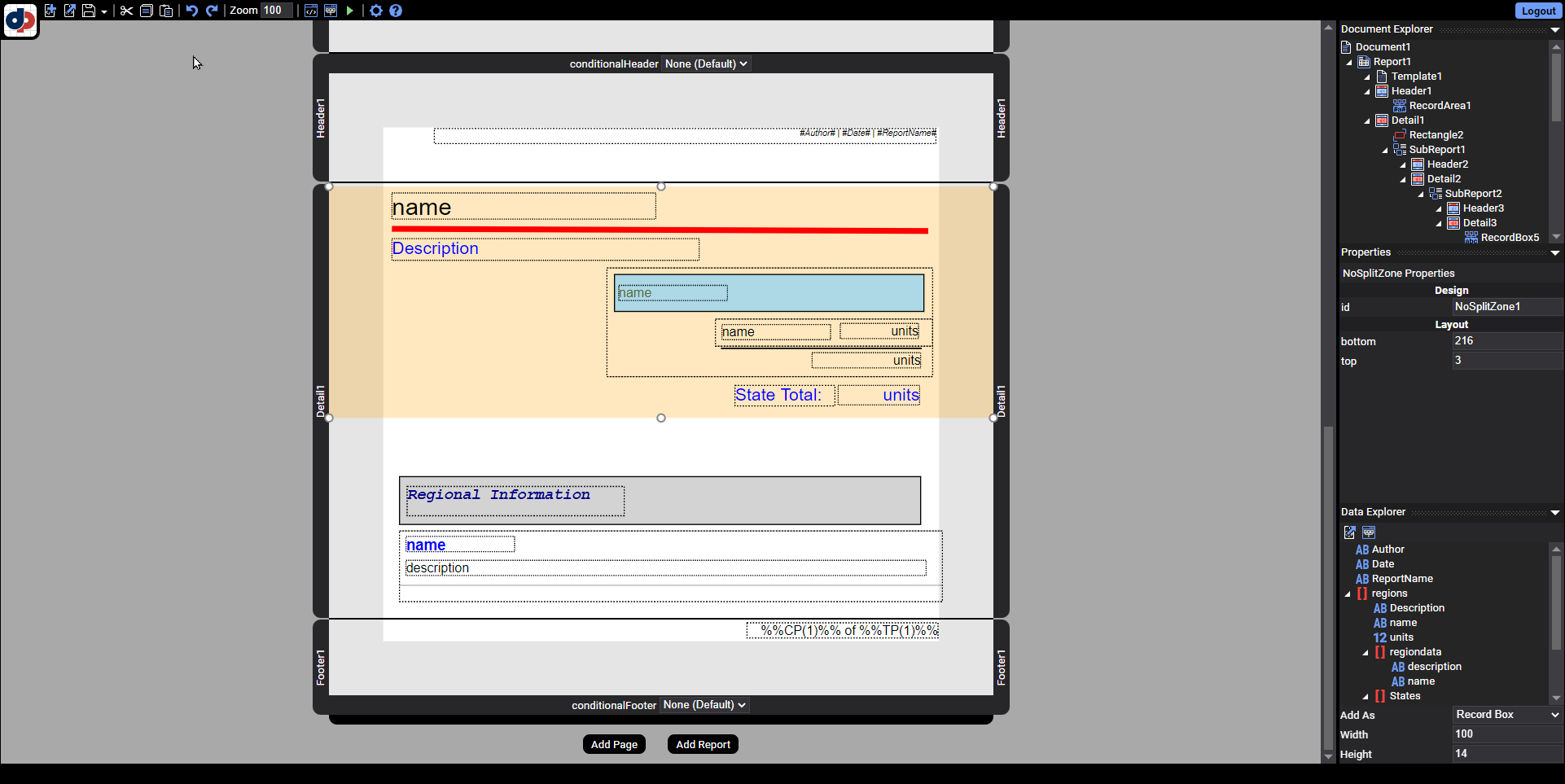Click the new document icon in toolbar
The width and height of the screenshot is (1565, 784).
click(x=50, y=11)
